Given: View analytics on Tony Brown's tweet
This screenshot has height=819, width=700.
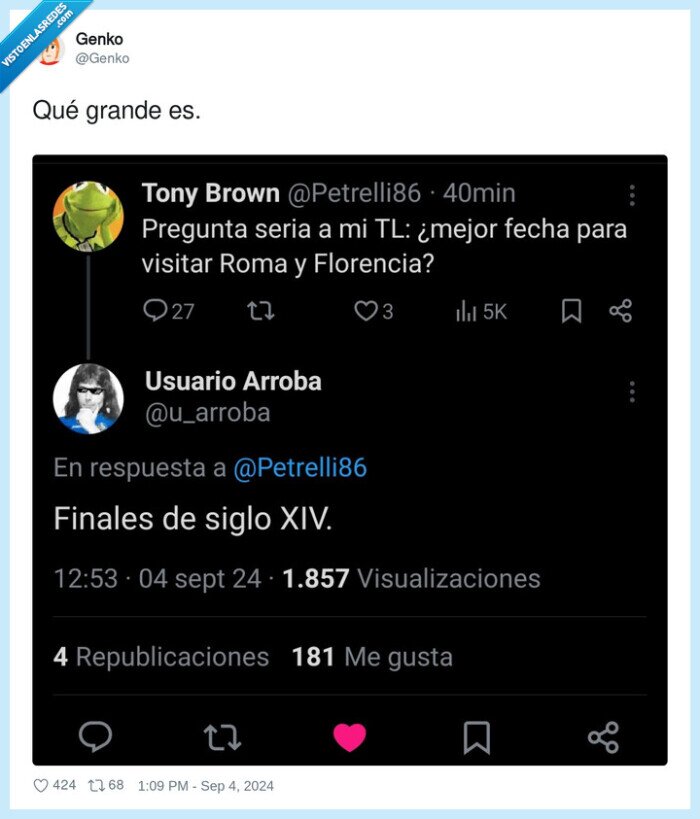Looking at the screenshot, I should point(467,311).
